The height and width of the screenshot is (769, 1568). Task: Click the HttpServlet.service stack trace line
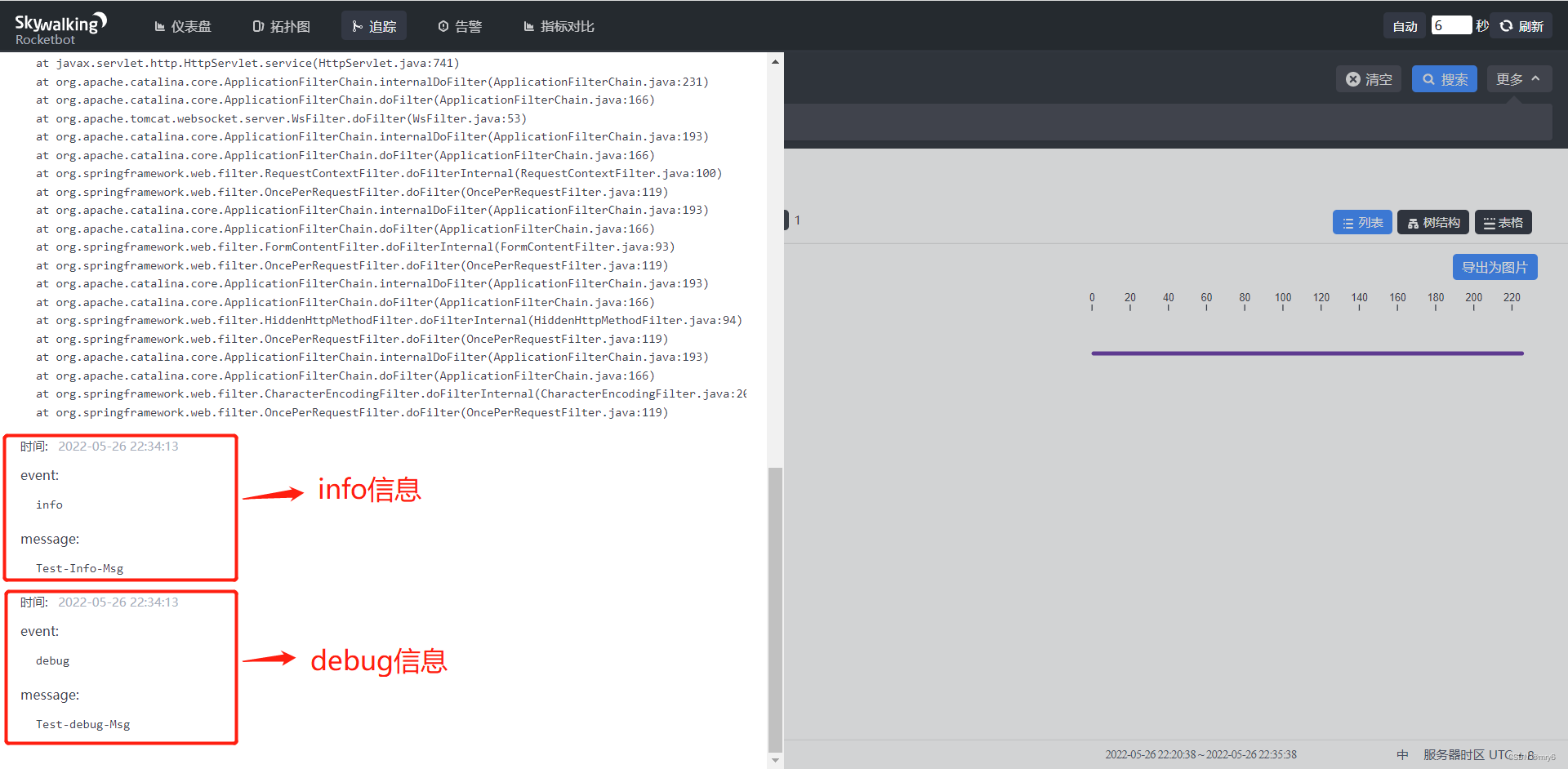247,64
